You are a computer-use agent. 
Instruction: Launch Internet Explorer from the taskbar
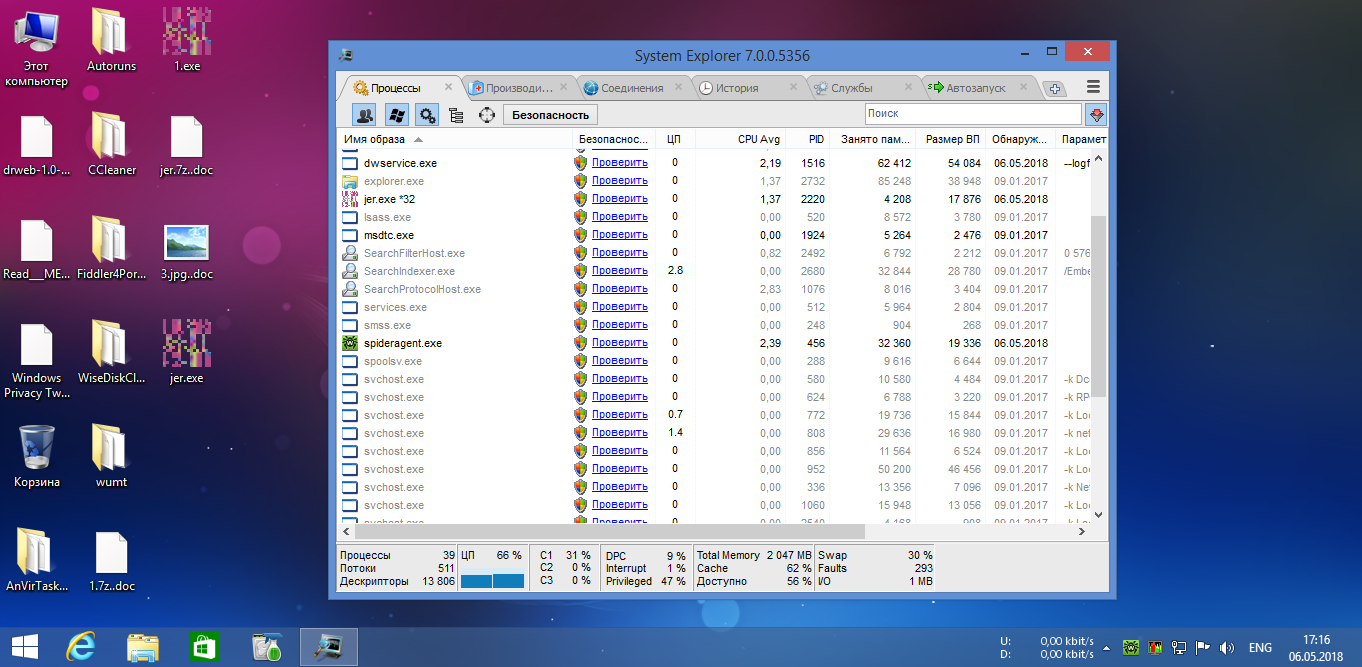coord(82,647)
